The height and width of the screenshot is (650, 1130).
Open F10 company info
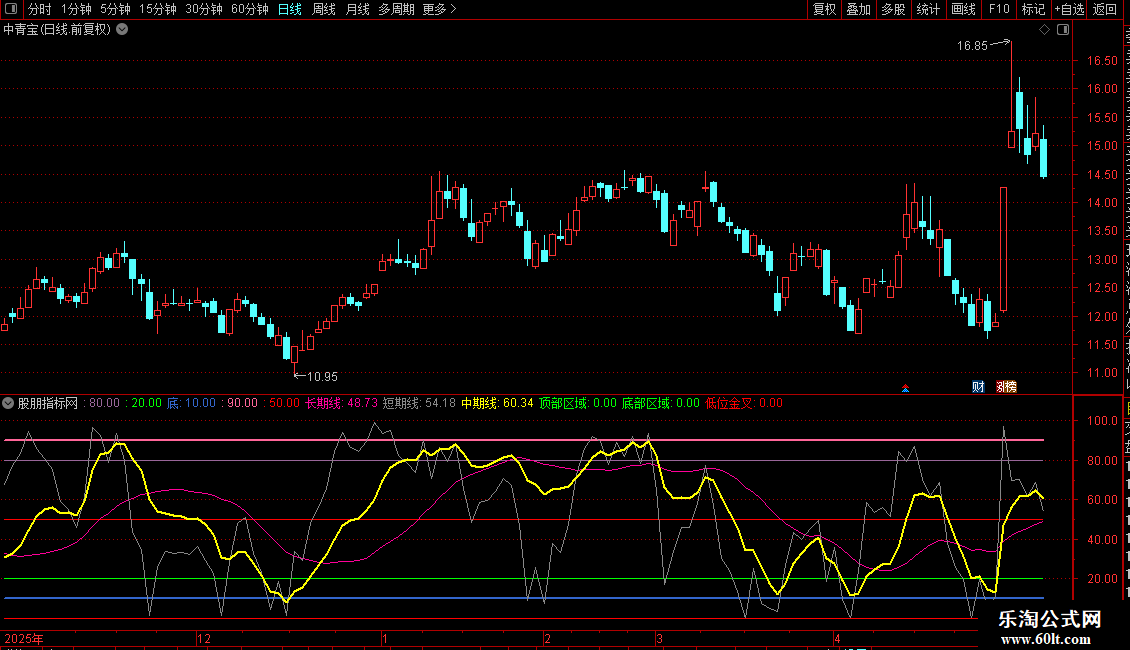pyautogui.click(x=999, y=9)
